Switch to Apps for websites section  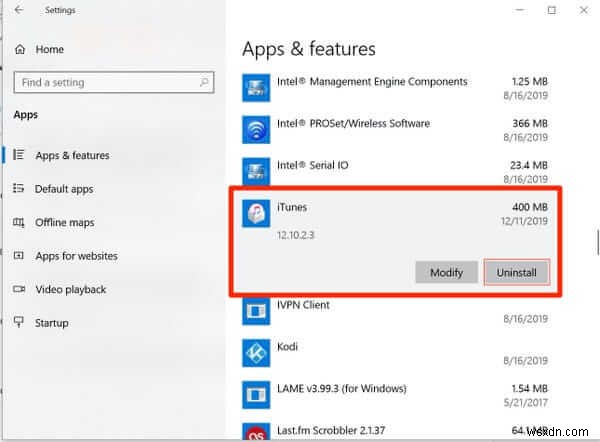[x=76, y=256]
